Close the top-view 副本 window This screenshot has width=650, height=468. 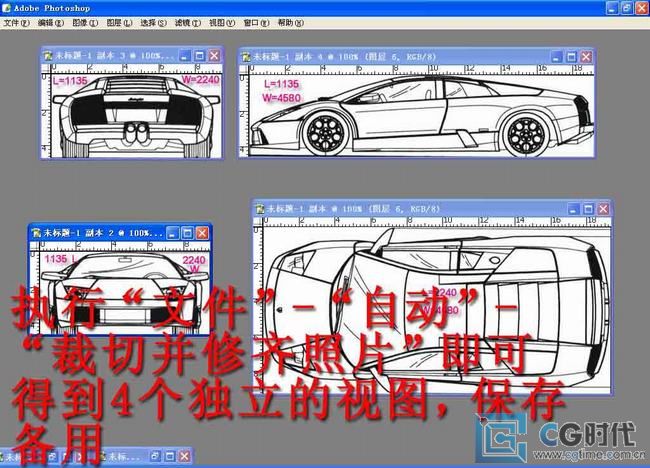(604, 209)
